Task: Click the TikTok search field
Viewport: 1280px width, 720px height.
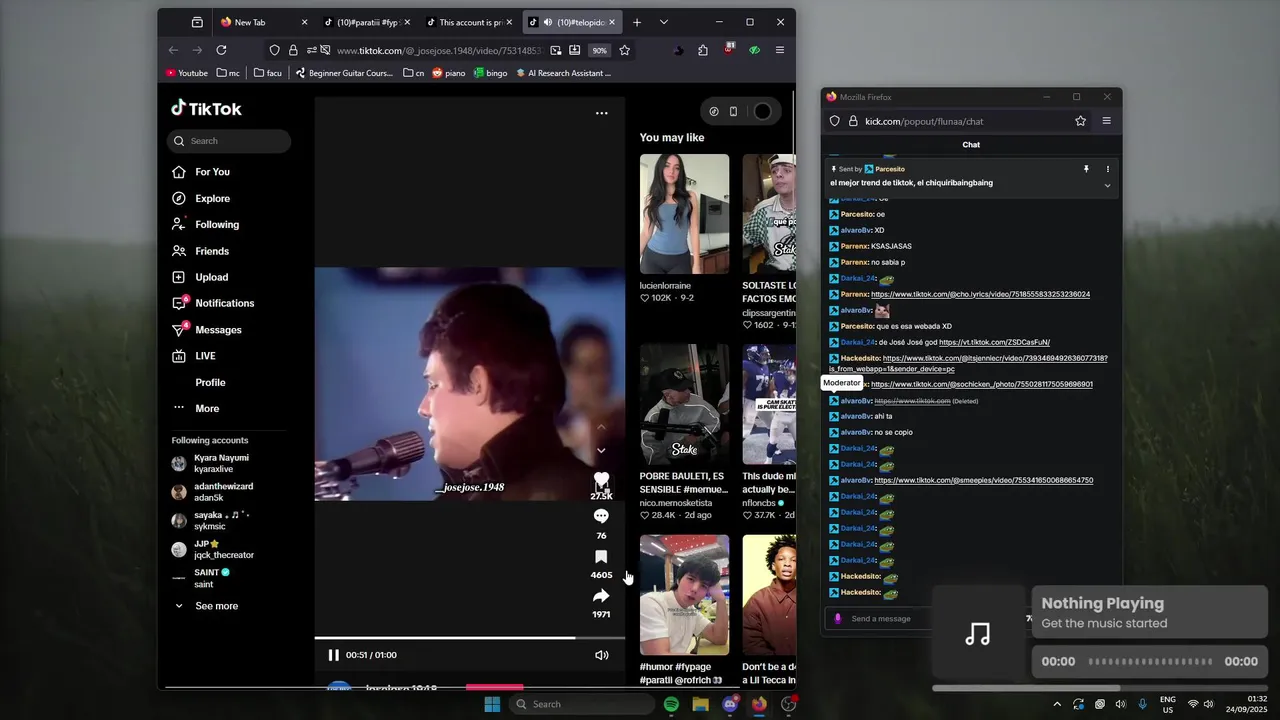Action: point(229,141)
